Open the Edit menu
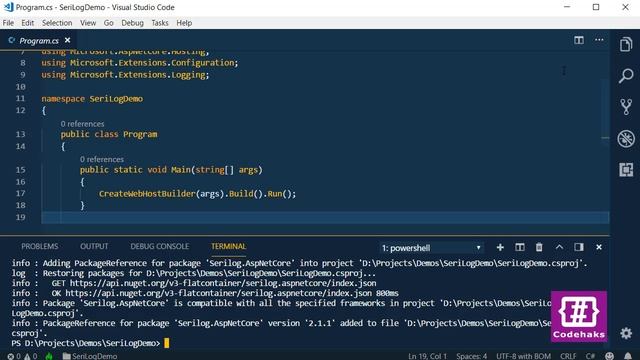 (x=27, y=23)
